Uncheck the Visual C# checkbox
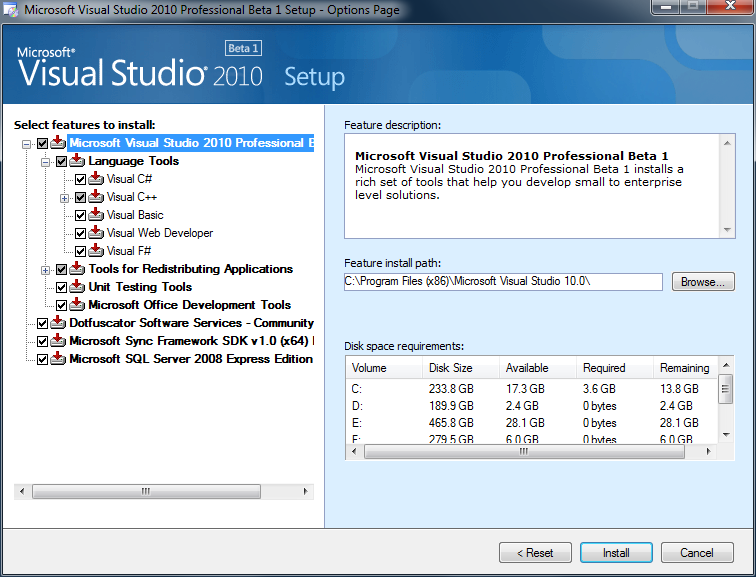This screenshot has height=577, width=756. pos(81,180)
